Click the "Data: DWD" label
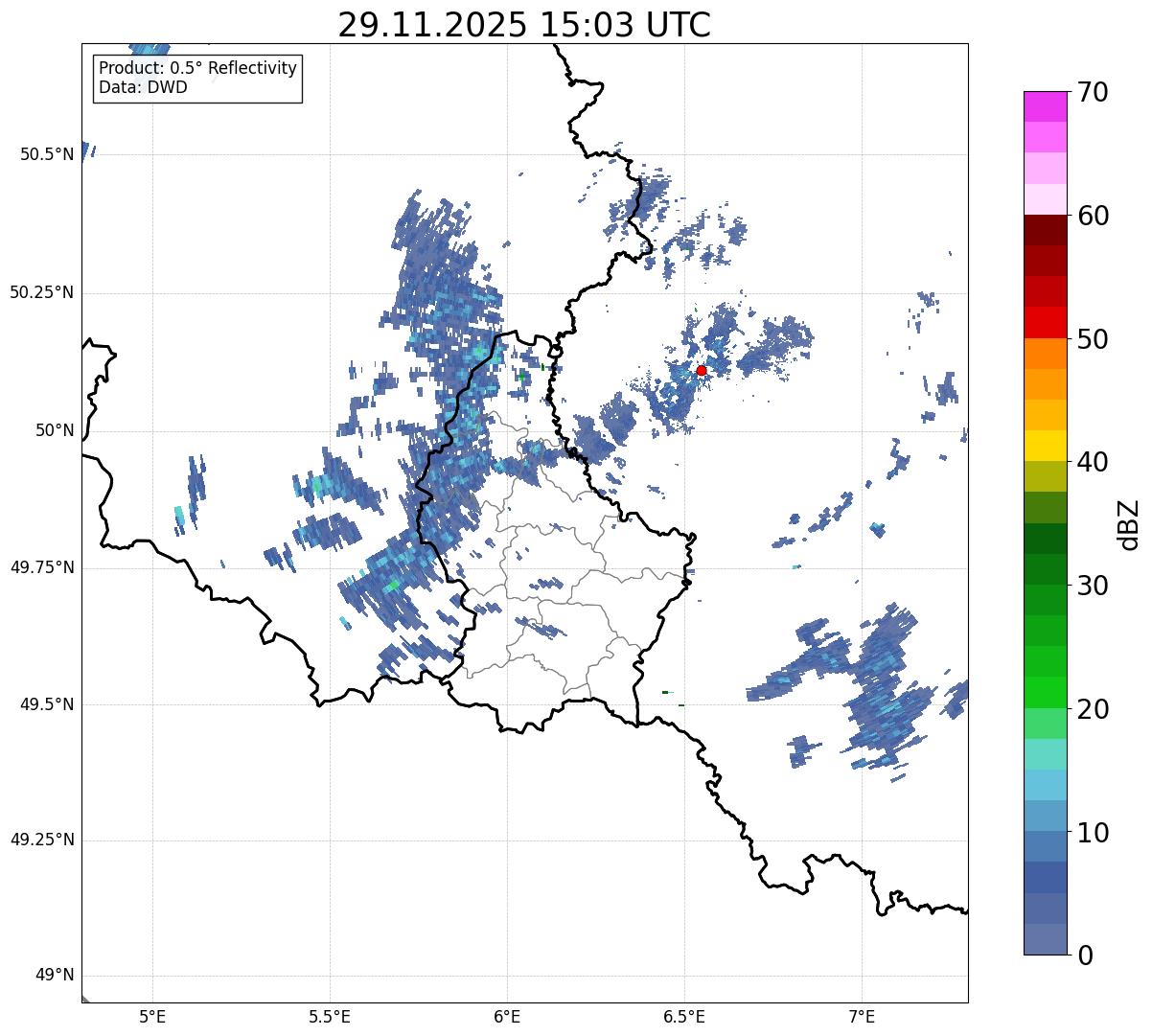The width and height of the screenshot is (1152, 1036). coord(143,87)
